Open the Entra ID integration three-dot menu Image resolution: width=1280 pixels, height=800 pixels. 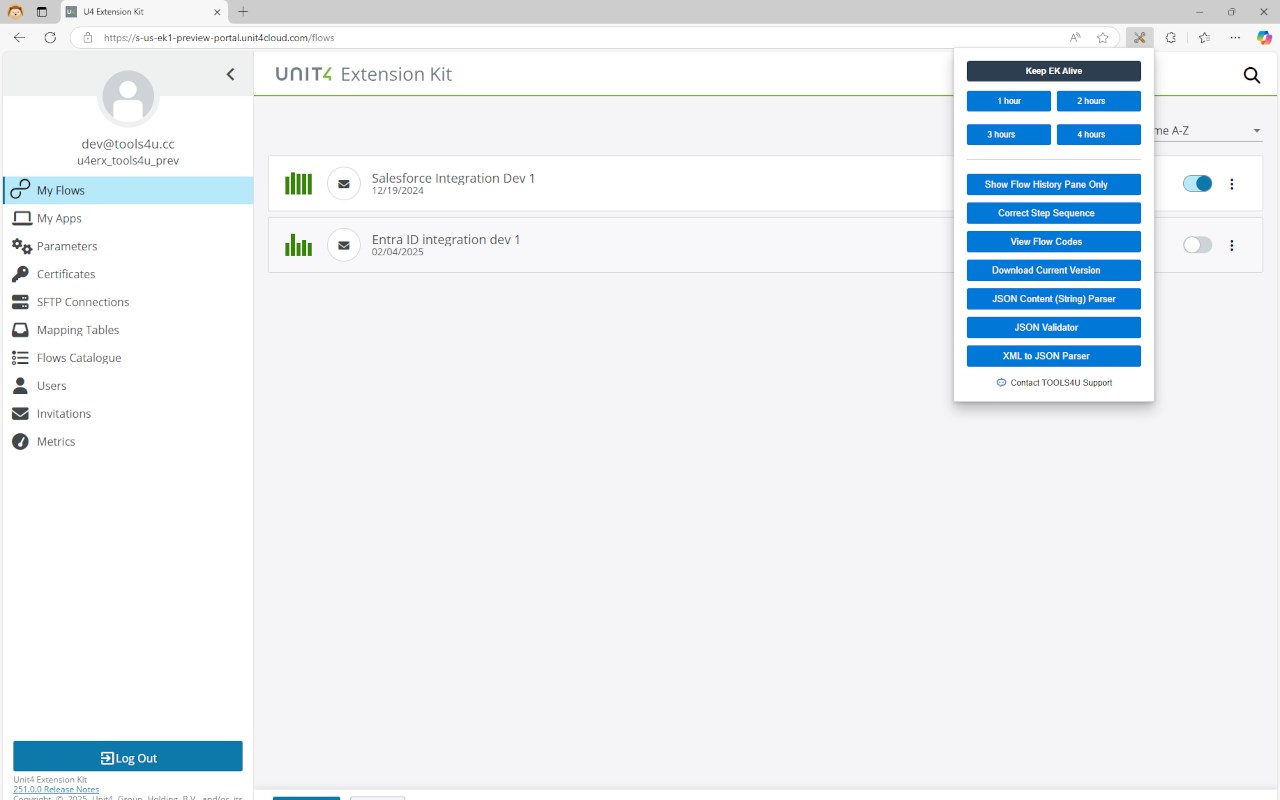click(x=1232, y=245)
